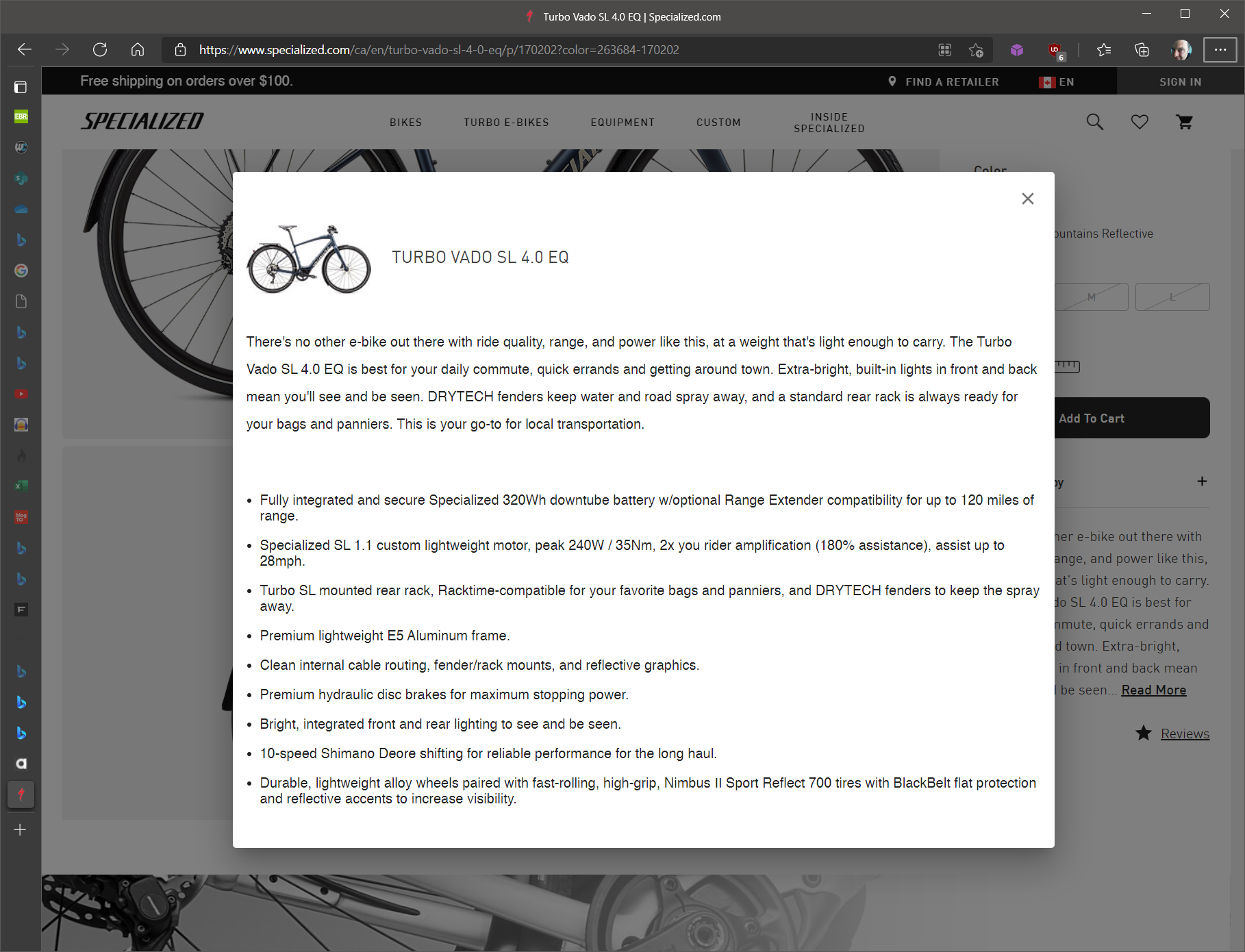Add a new vertical tab
The width and height of the screenshot is (1245, 952).
pyautogui.click(x=21, y=830)
